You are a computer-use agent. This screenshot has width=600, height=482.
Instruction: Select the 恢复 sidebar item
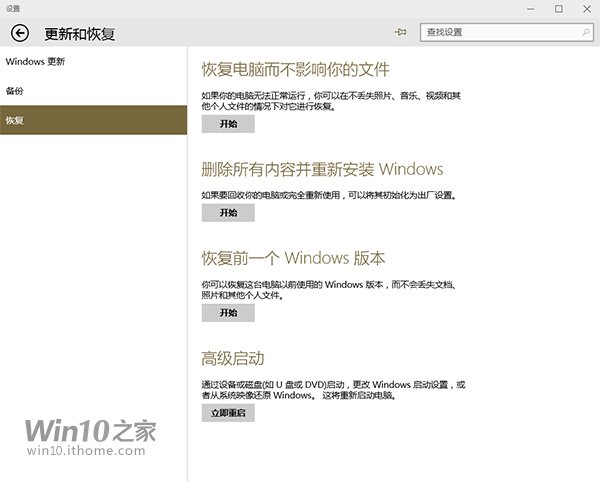(x=93, y=120)
